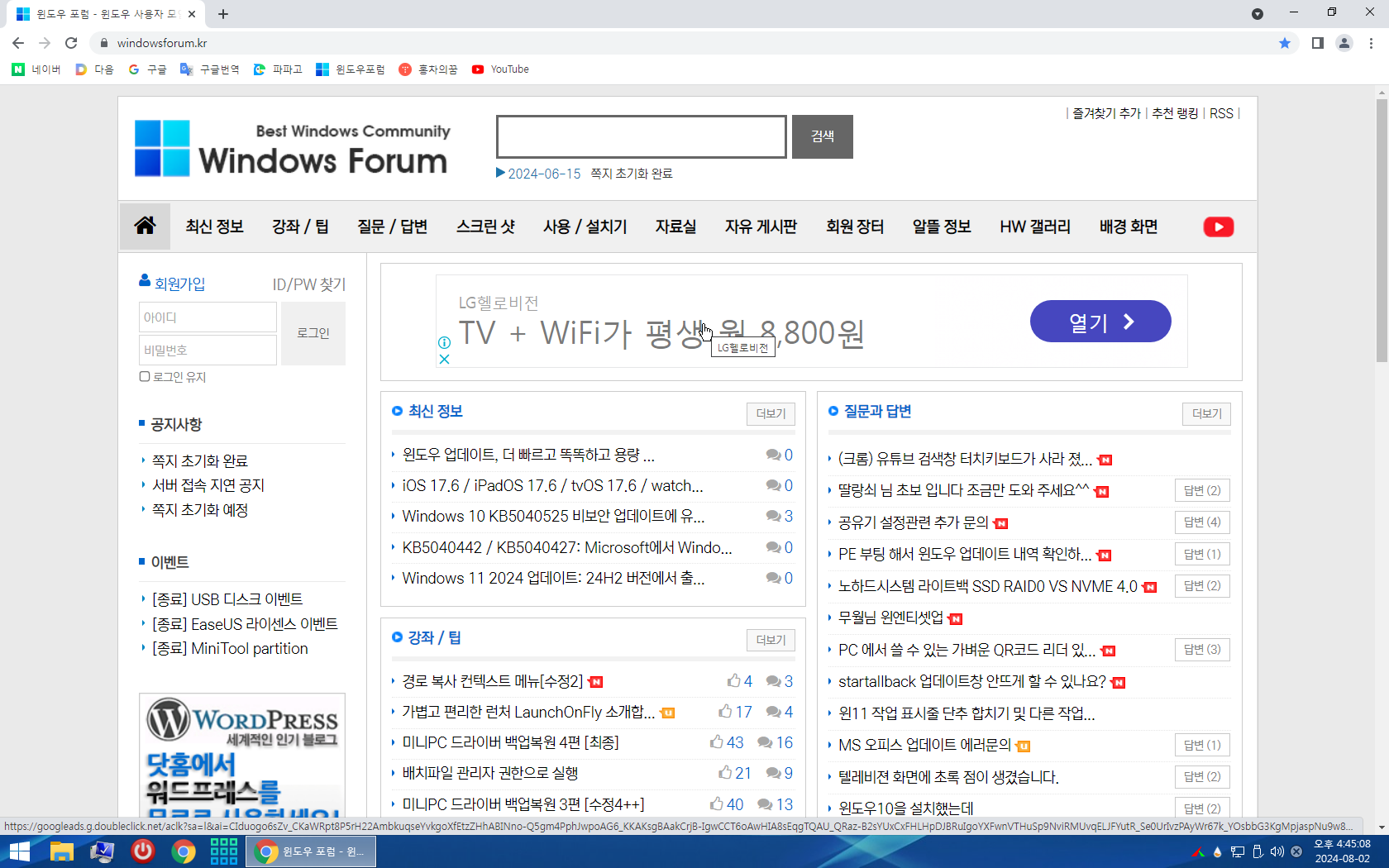Bookmark this page with the star icon
This screenshot has width=1389, height=868.
click(x=1284, y=43)
